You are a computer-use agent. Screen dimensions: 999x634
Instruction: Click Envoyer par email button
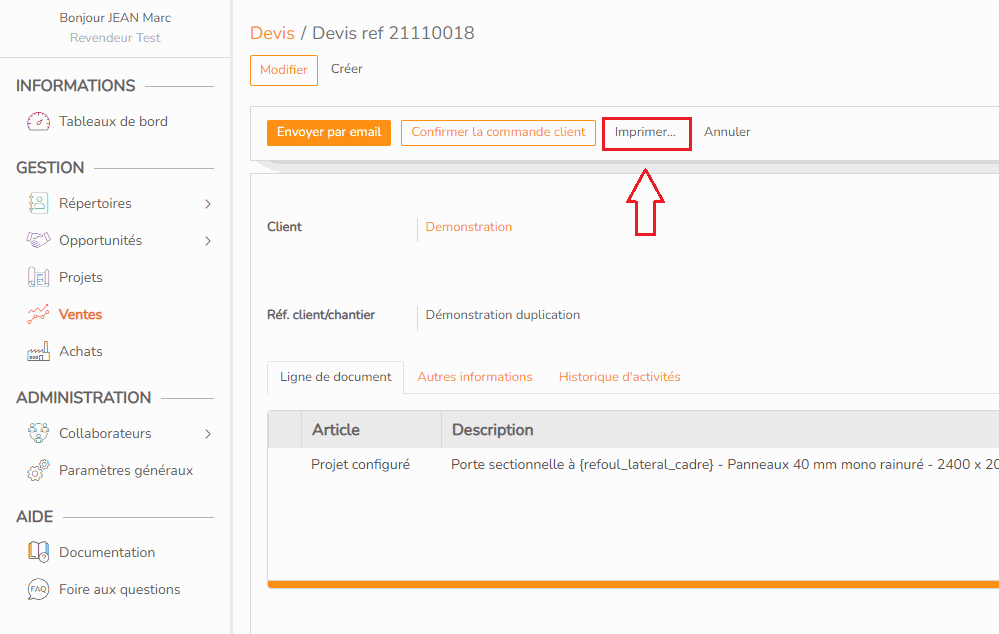[329, 133]
